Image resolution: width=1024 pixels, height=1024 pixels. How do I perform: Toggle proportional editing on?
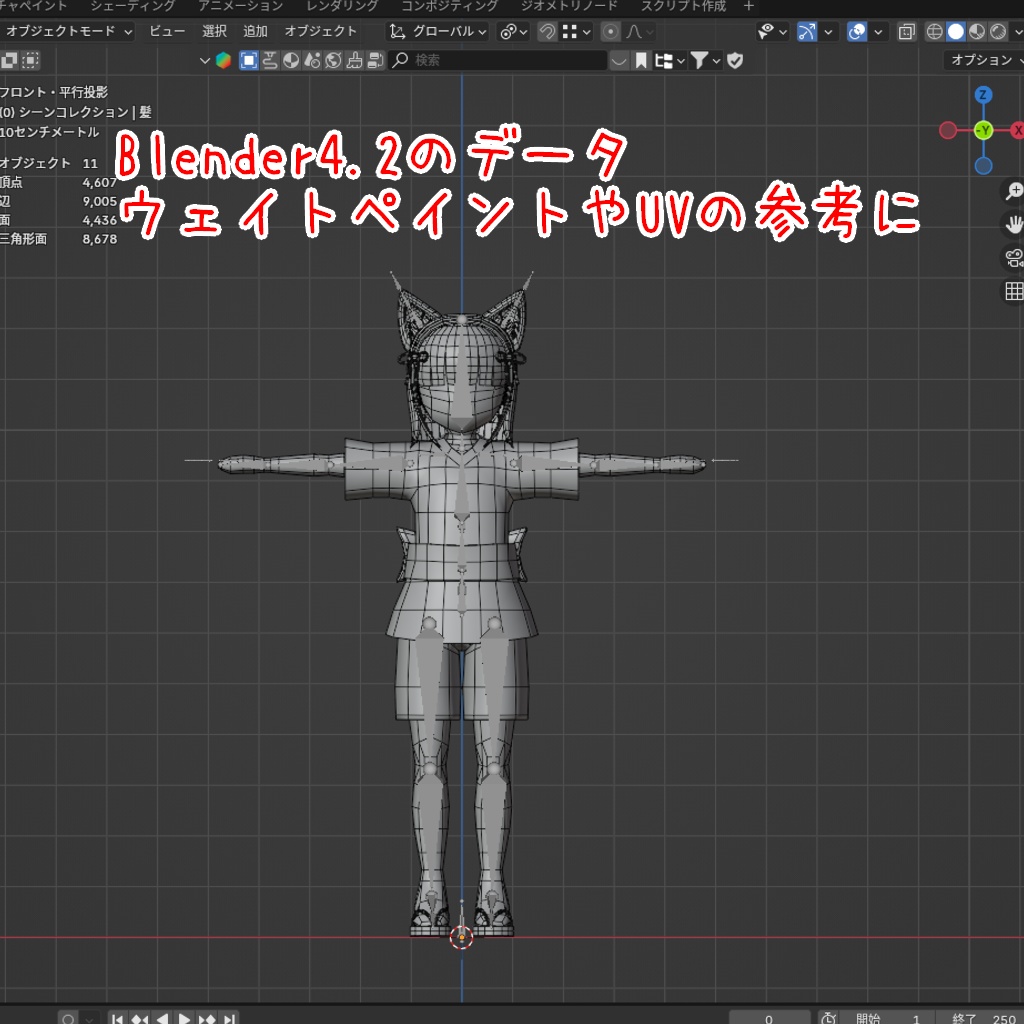[x=609, y=31]
